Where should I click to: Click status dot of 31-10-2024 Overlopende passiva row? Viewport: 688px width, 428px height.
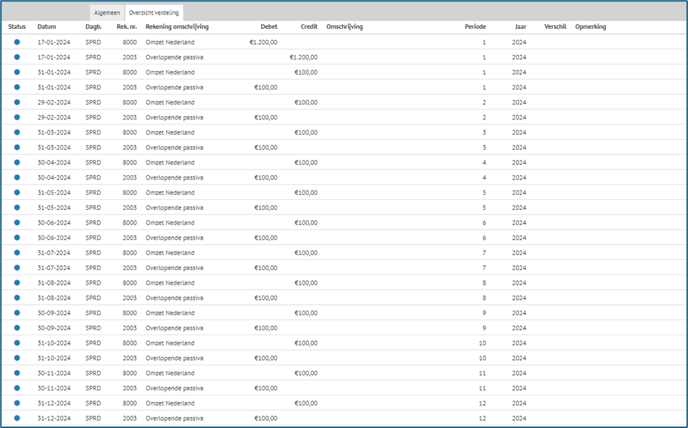point(17,358)
